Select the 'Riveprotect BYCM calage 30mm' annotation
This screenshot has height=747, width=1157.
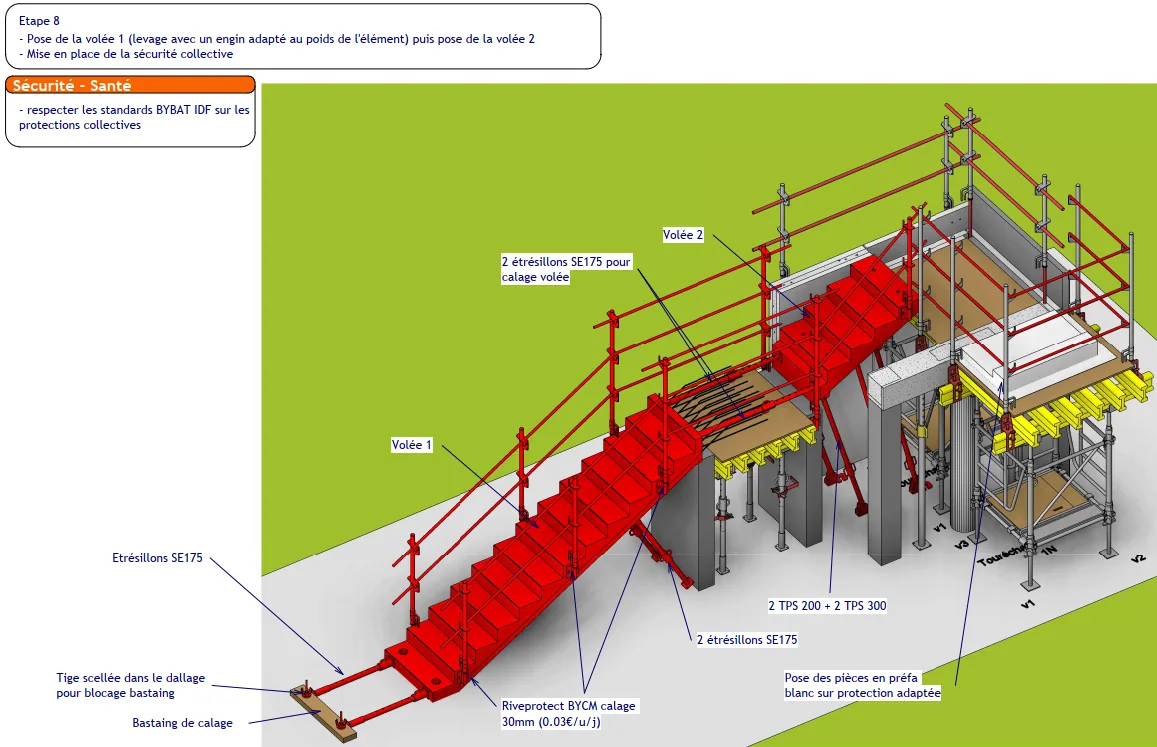(568, 714)
